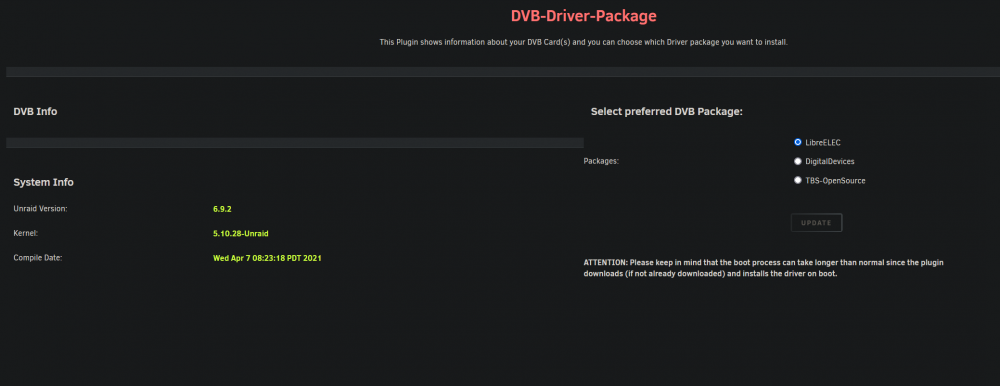1000x386 pixels.
Task: Click the ATTENTION boot process notice text
Action: tap(763, 268)
